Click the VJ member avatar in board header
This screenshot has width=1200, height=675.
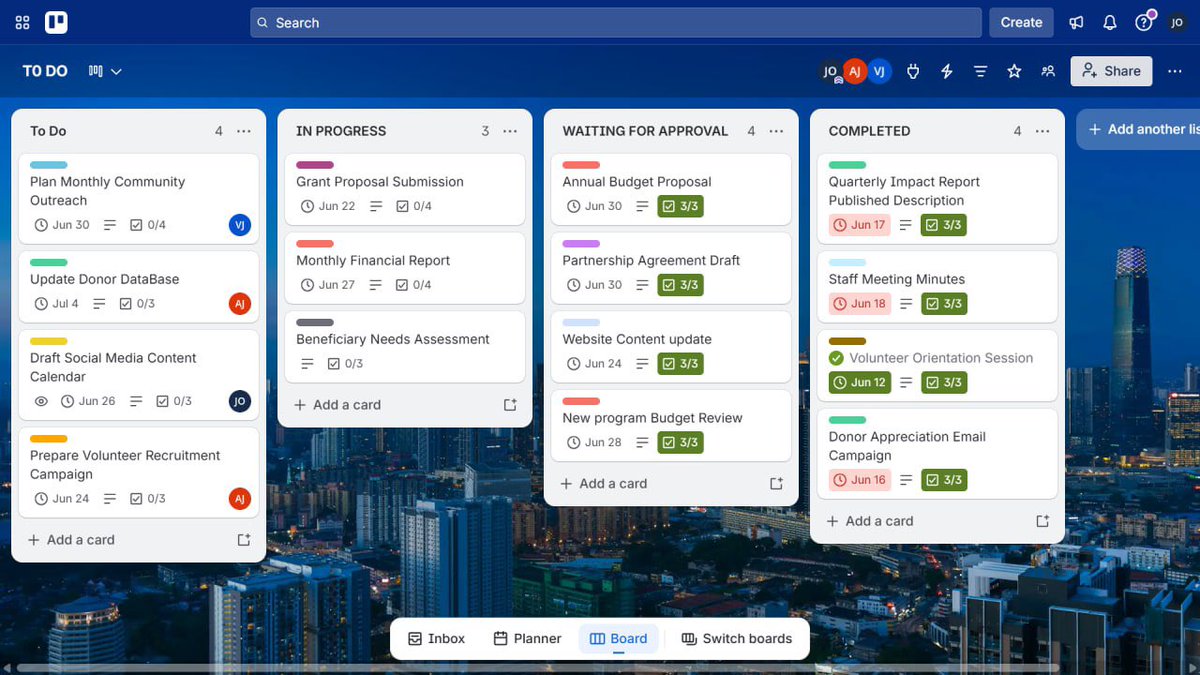tap(878, 71)
